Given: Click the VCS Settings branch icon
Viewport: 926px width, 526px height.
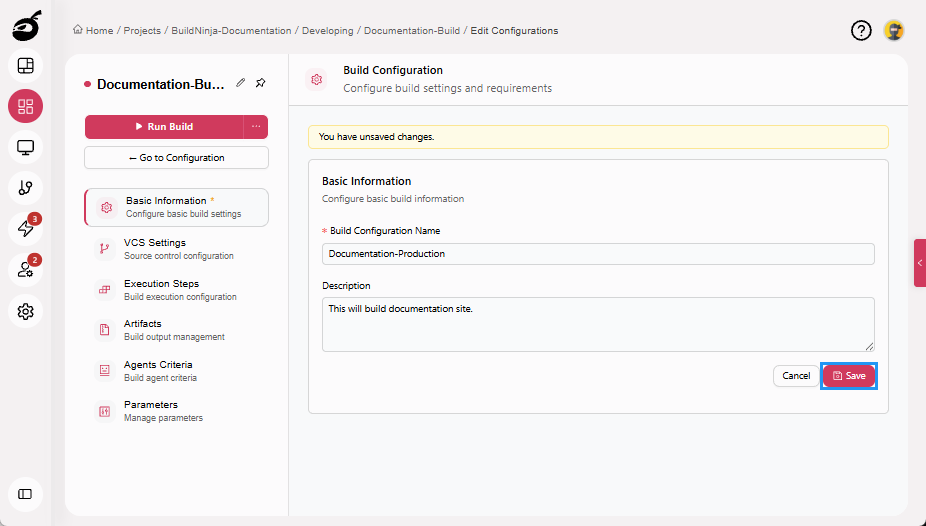Looking at the screenshot, I should (x=105, y=249).
